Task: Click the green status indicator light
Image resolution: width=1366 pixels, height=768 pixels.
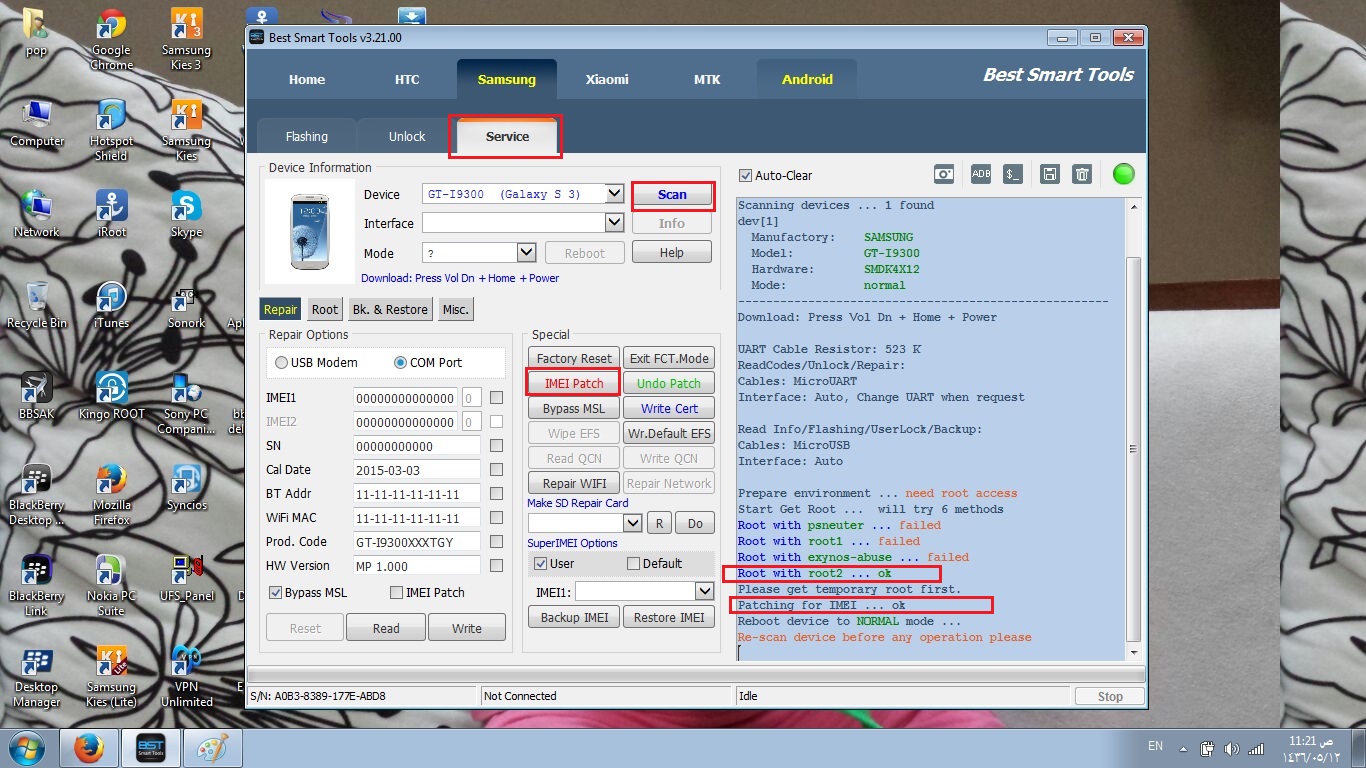Action: click(x=1124, y=174)
